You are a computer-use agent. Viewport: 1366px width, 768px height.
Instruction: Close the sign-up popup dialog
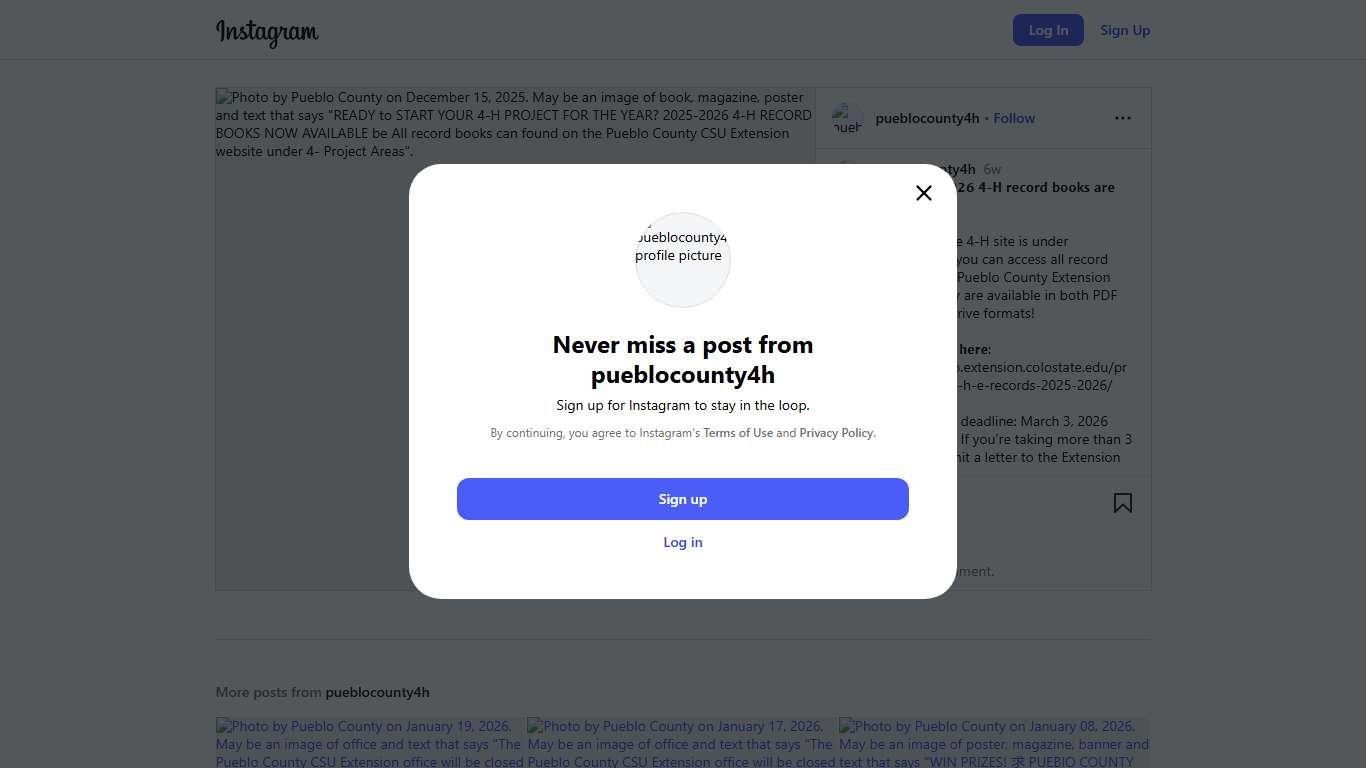point(923,193)
